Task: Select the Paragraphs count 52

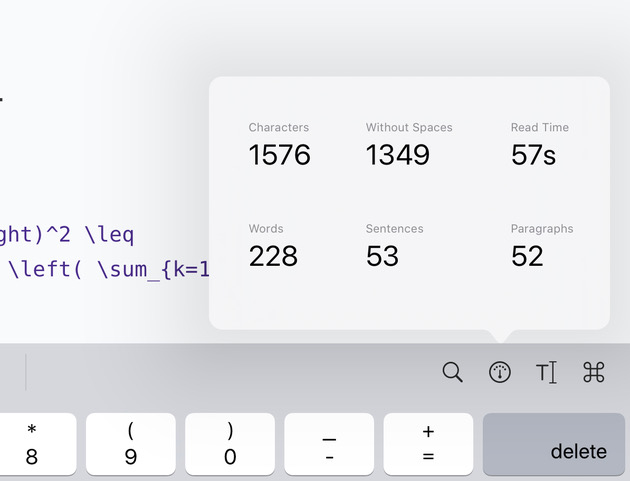Action: coord(527,256)
